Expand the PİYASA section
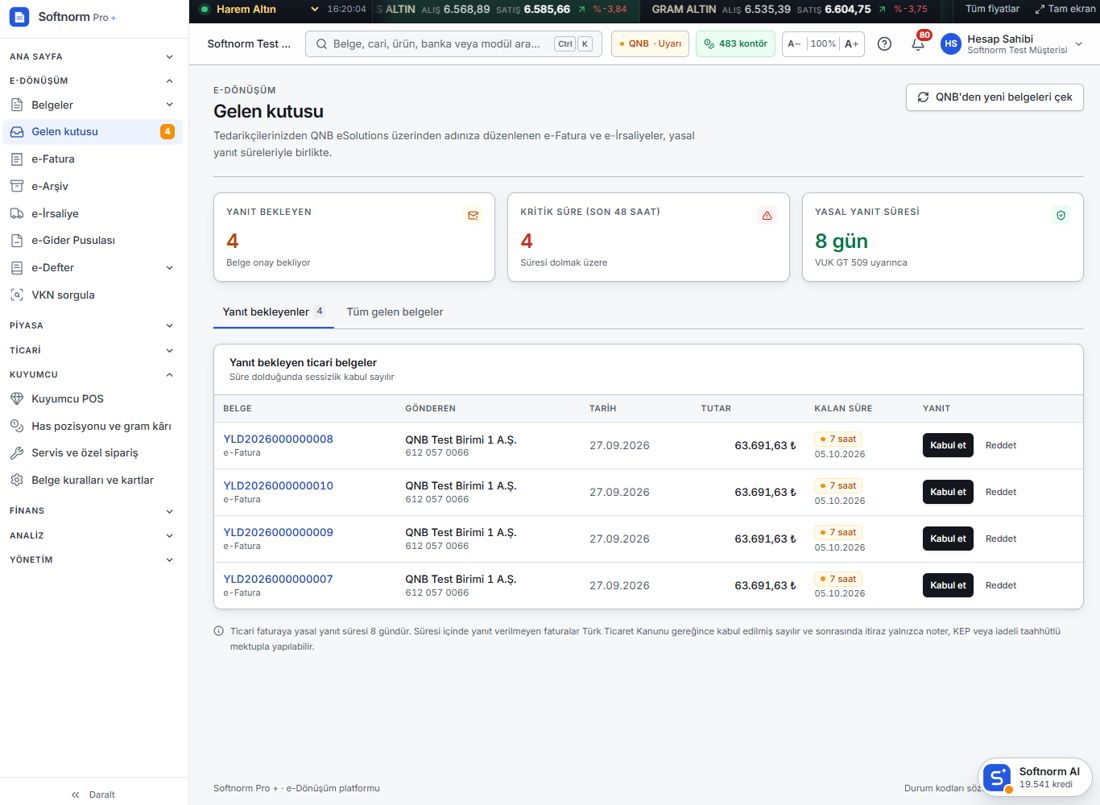This screenshot has width=1100, height=805. [x=91, y=326]
